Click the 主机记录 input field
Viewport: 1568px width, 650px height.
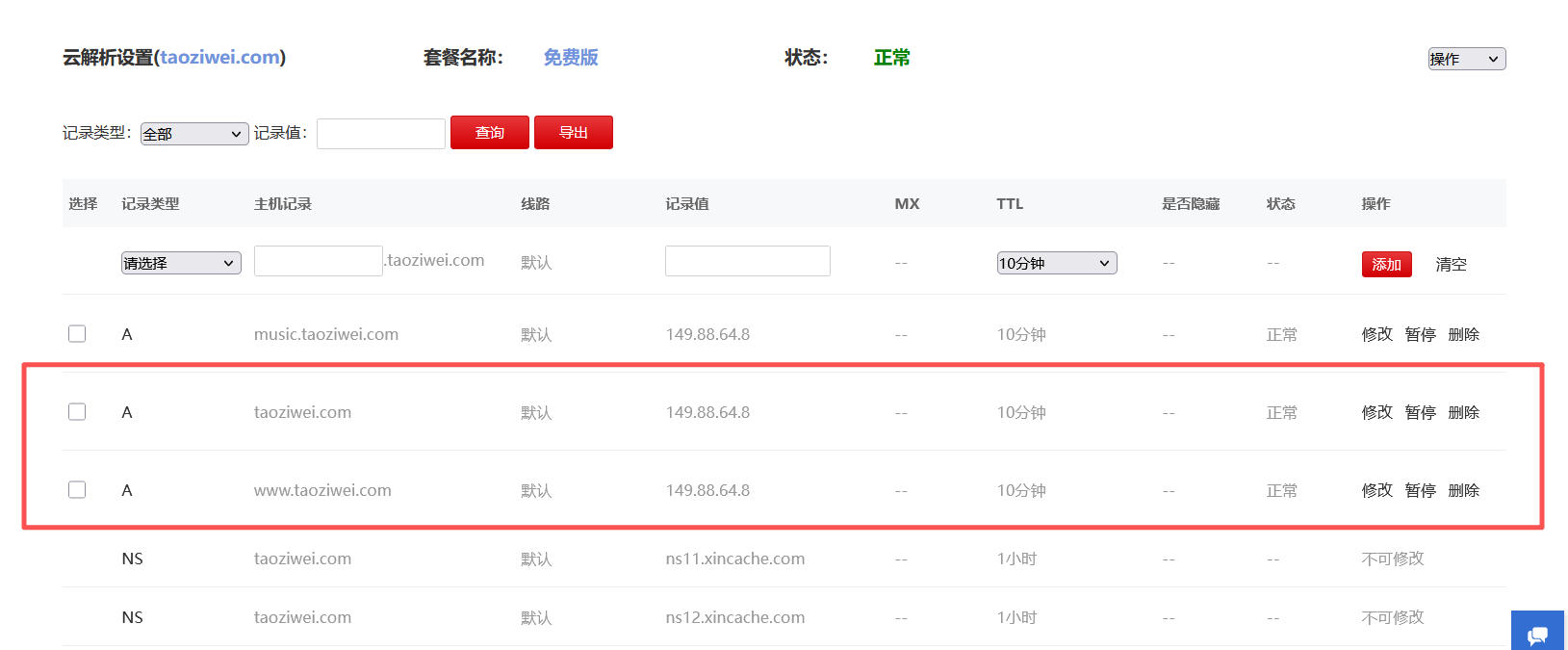(318, 261)
